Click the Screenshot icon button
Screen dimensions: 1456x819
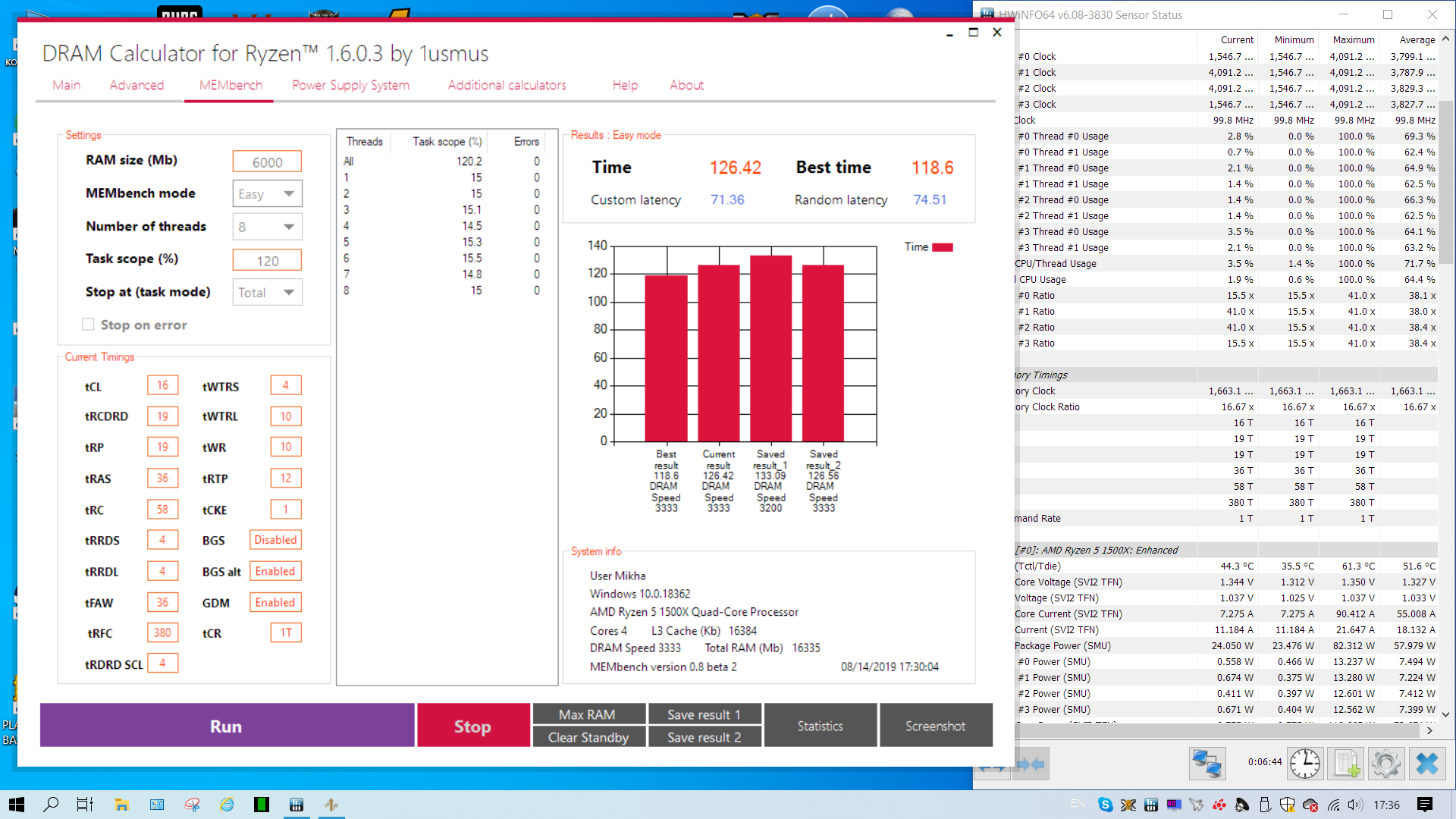pos(935,725)
